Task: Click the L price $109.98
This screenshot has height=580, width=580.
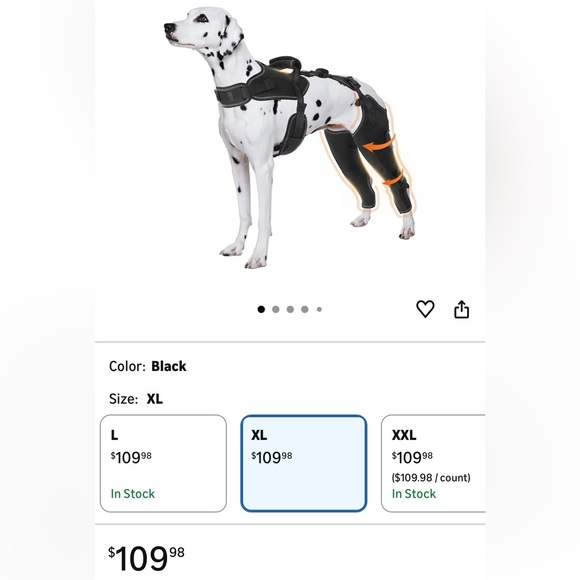Action: click(x=131, y=458)
